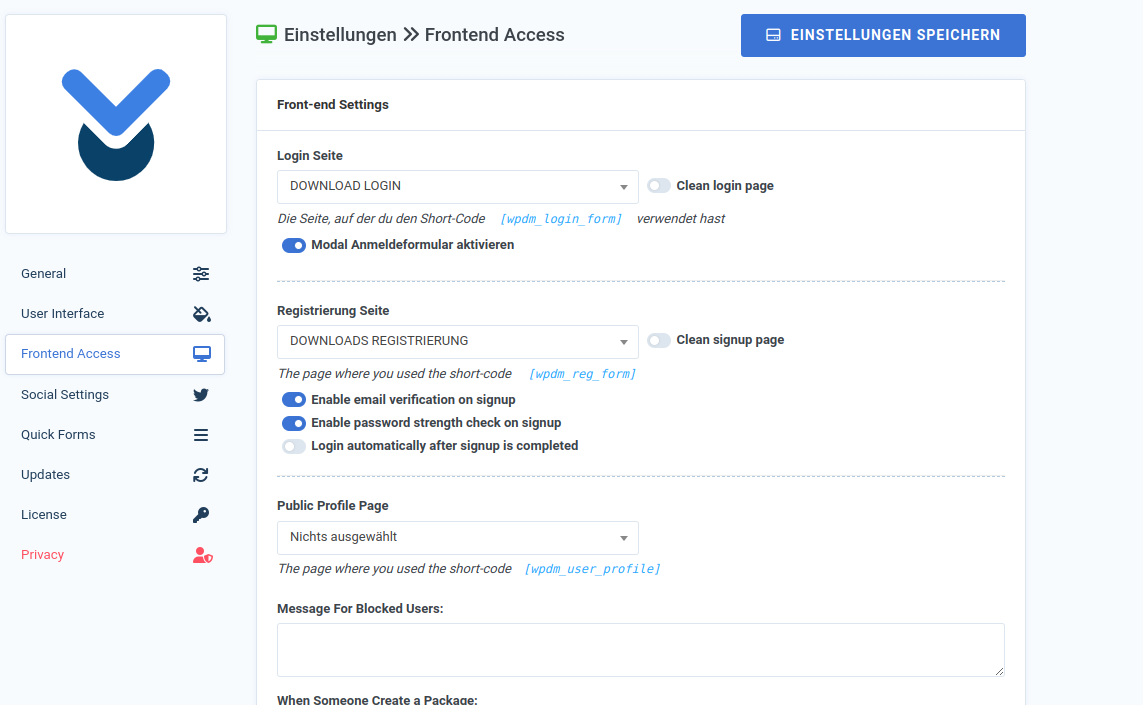Click the download manager logo image
Image resolution: width=1143 pixels, height=705 pixels.
point(116,124)
